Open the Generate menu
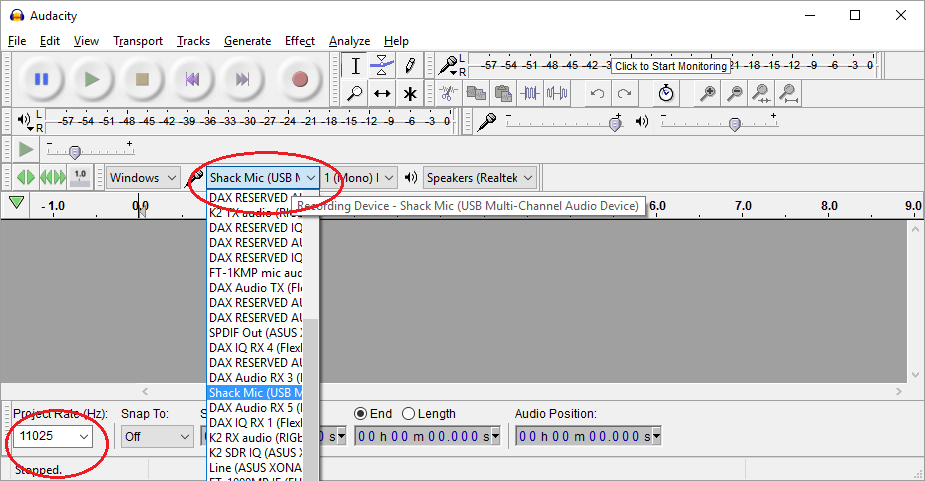The height and width of the screenshot is (481, 925). [248, 41]
